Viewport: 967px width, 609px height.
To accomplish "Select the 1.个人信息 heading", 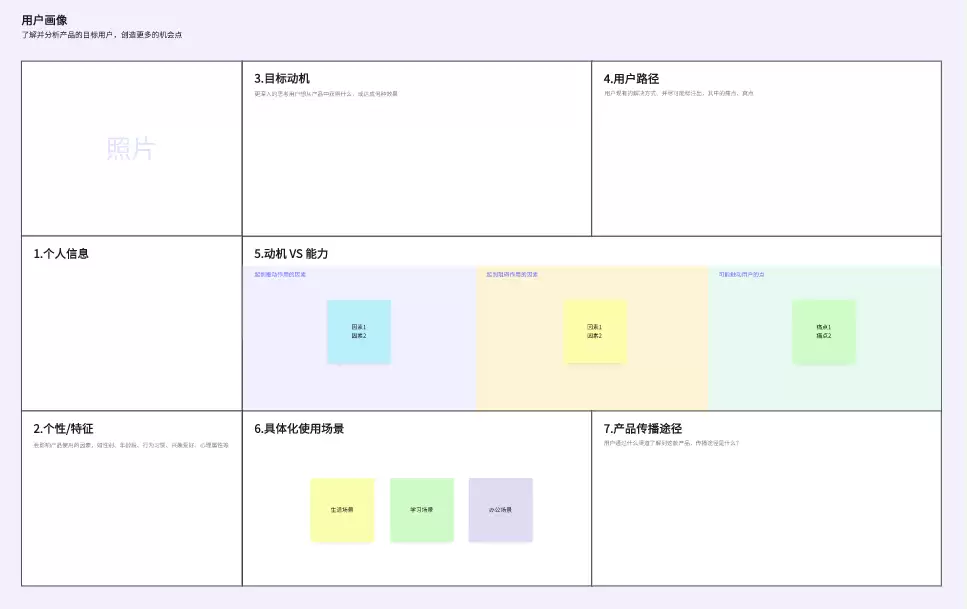I will [61, 254].
